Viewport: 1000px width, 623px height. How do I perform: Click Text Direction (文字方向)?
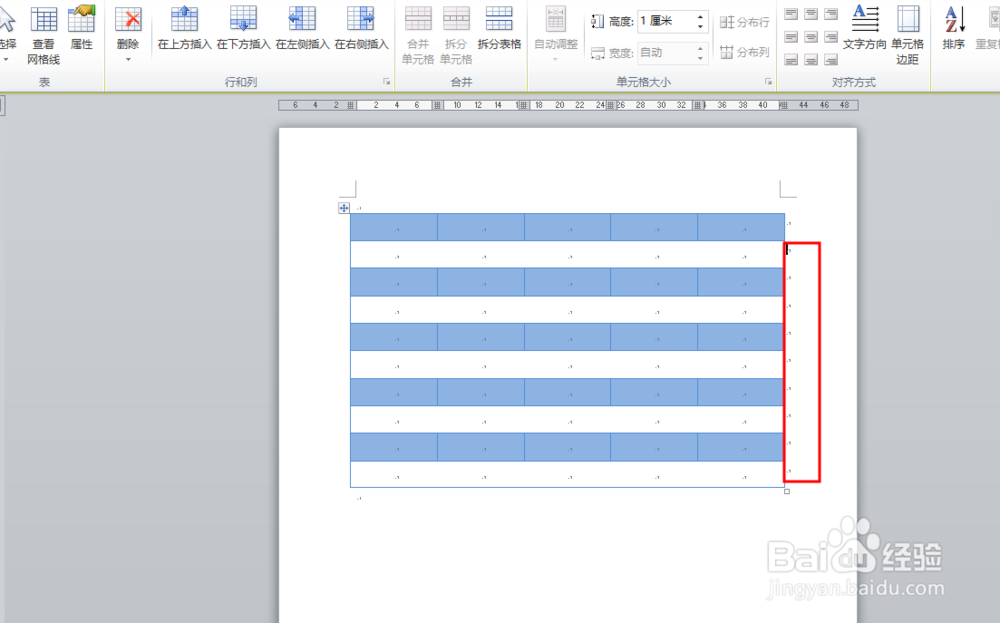(865, 28)
